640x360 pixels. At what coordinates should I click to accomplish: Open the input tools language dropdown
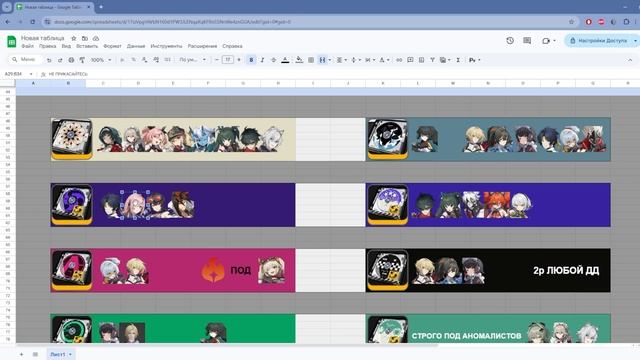click(x=474, y=60)
